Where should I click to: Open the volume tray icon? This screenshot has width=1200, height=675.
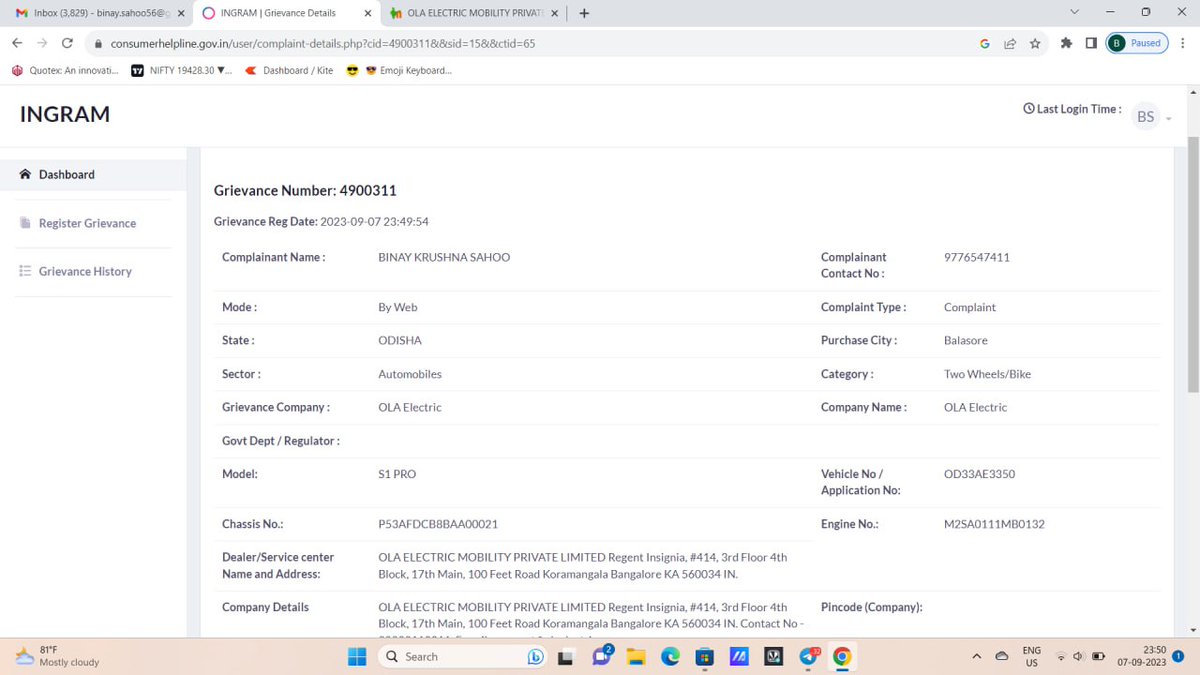[x=1079, y=656]
